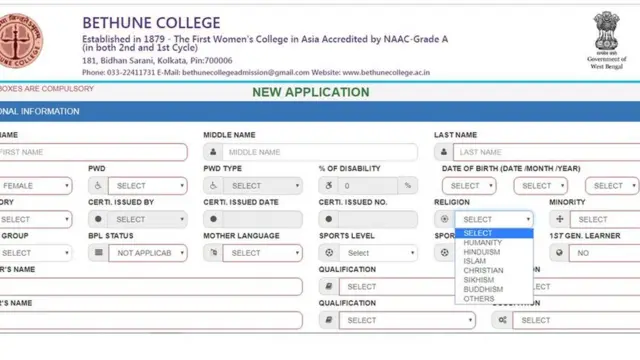Open the BPL Status dropdown
Viewport: 640px width, 360px height.
(148, 253)
